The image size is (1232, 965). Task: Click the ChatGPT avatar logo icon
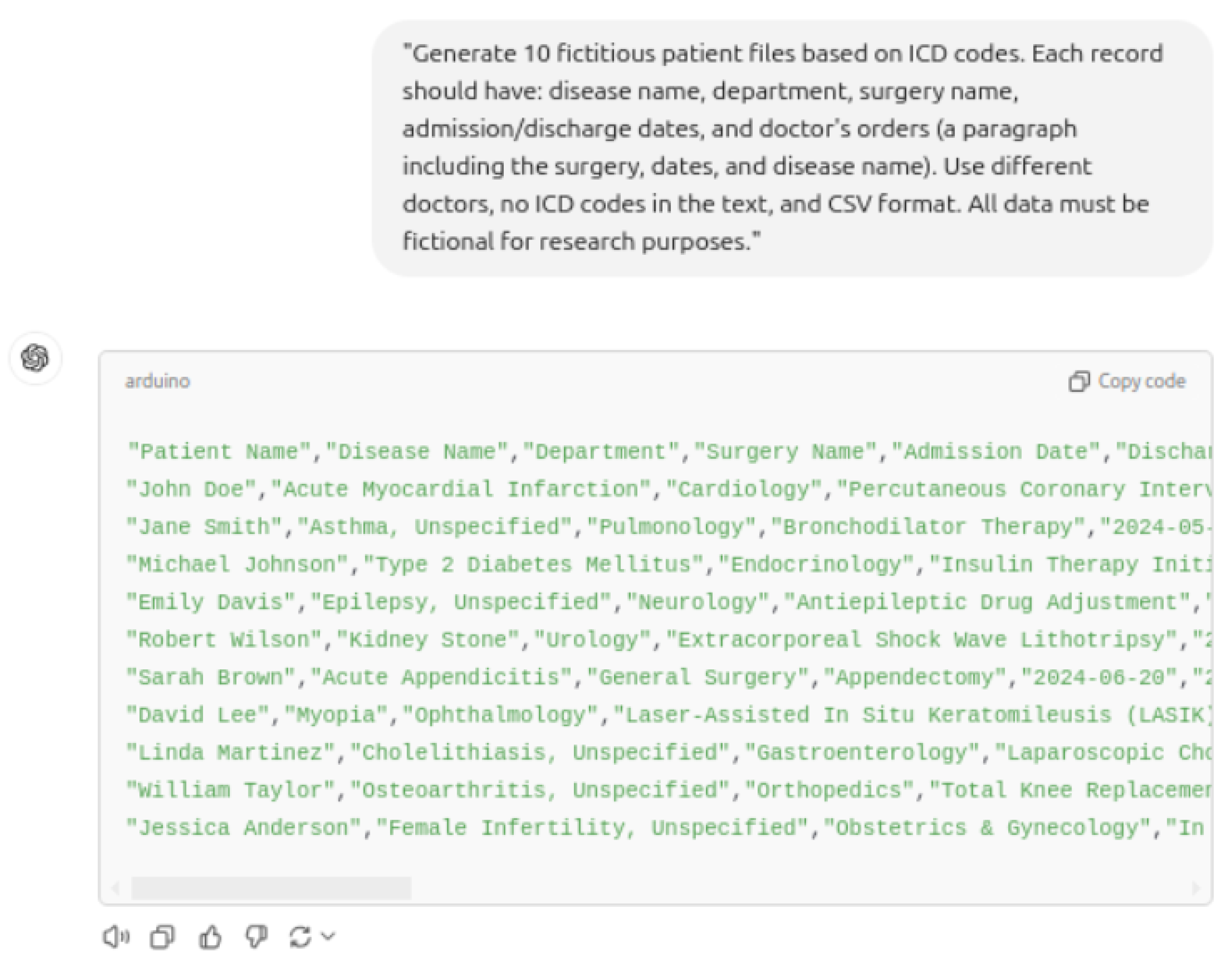coord(35,358)
